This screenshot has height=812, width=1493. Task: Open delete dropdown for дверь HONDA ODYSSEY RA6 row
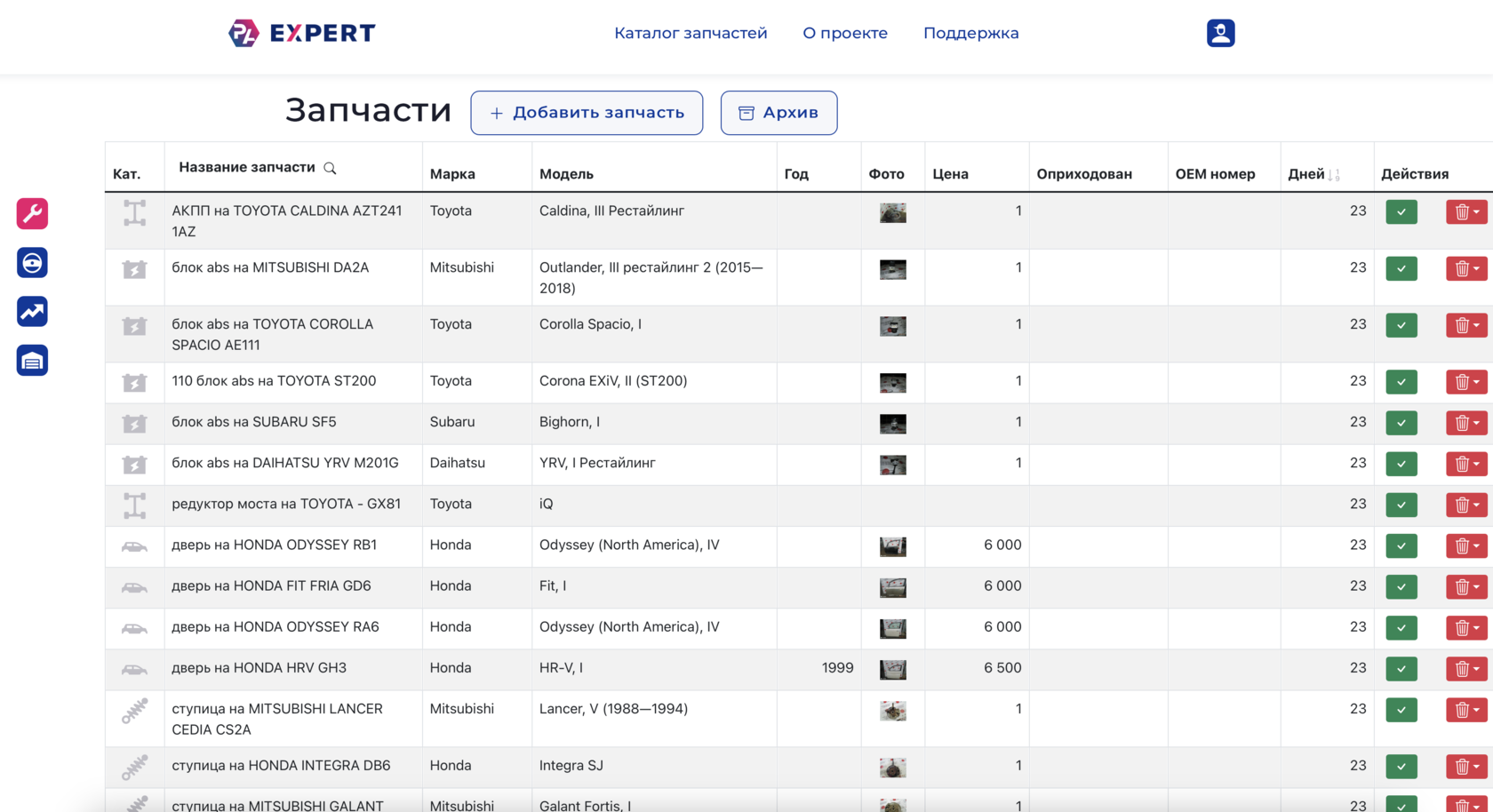click(1466, 627)
